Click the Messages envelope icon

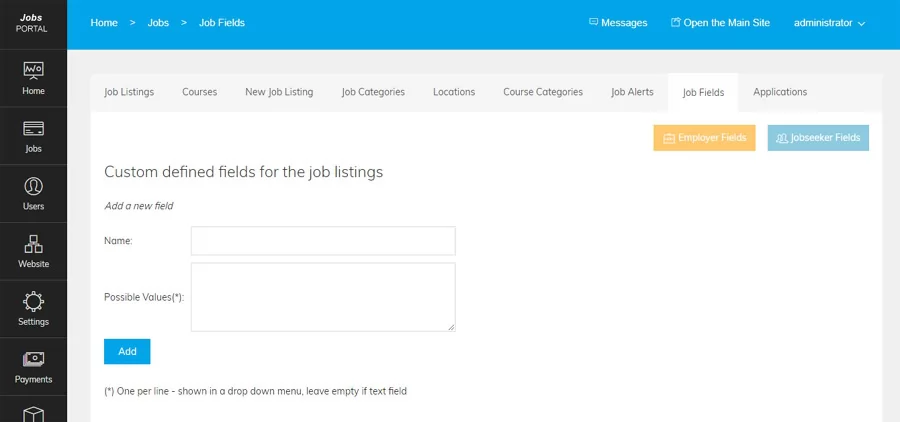593,22
